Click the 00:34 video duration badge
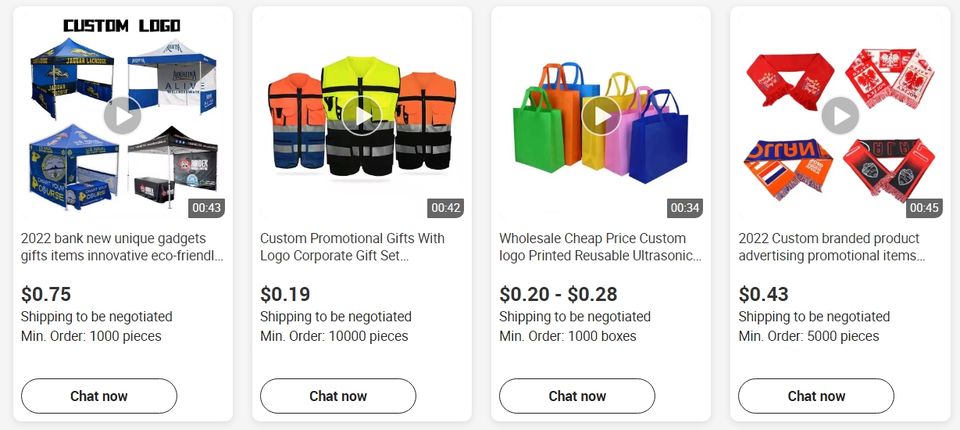 tap(685, 208)
